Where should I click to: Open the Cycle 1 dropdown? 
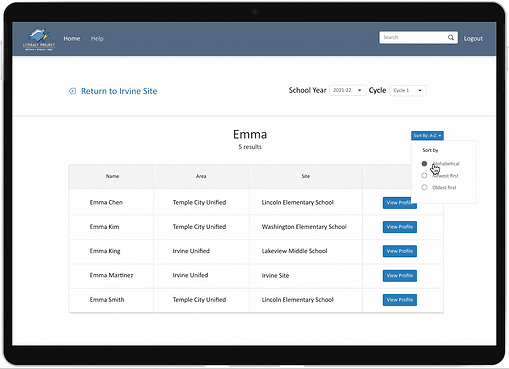(x=408, y=90)
